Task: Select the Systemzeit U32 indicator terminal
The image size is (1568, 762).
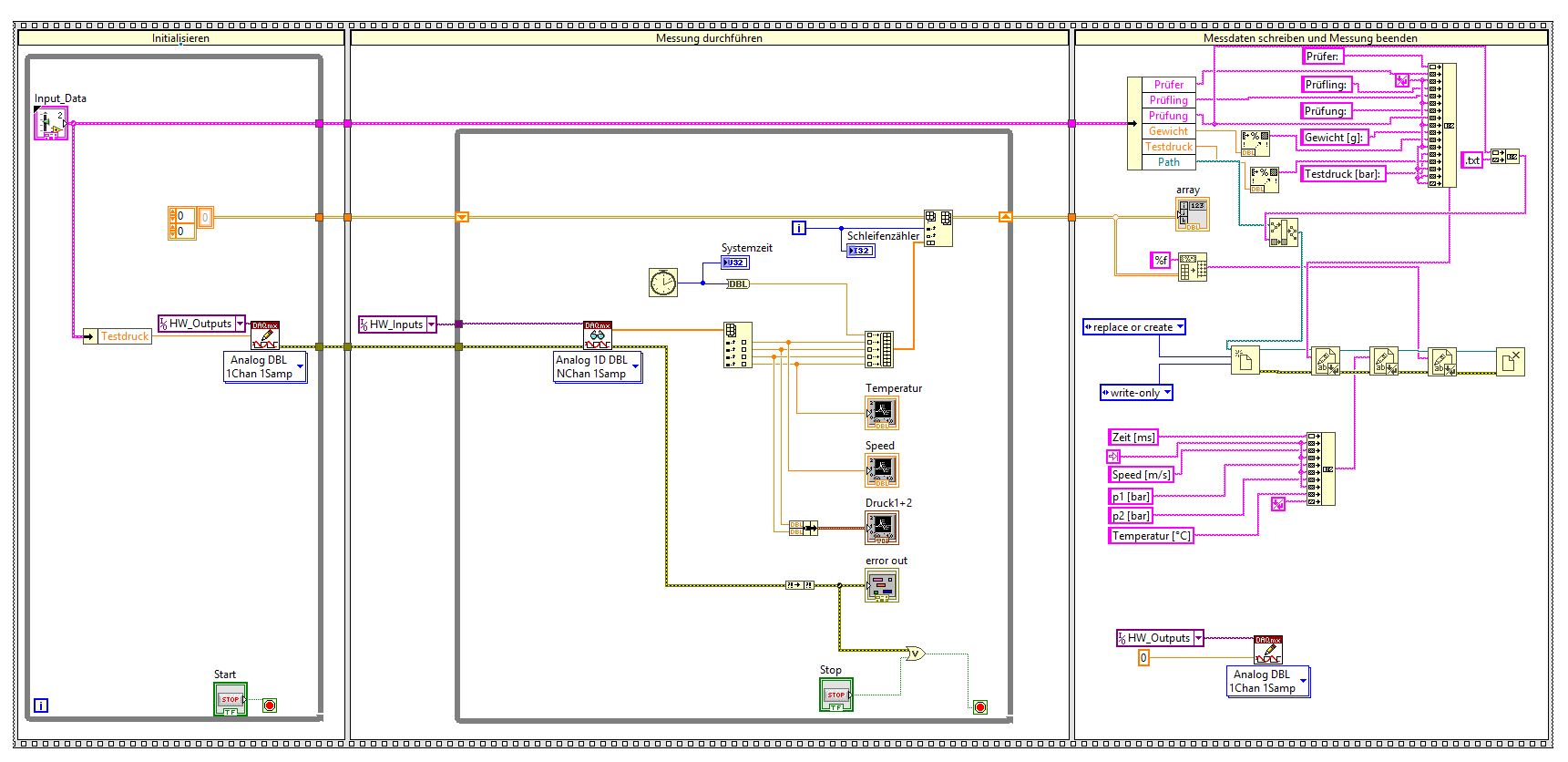Action: tap(734, 263)
